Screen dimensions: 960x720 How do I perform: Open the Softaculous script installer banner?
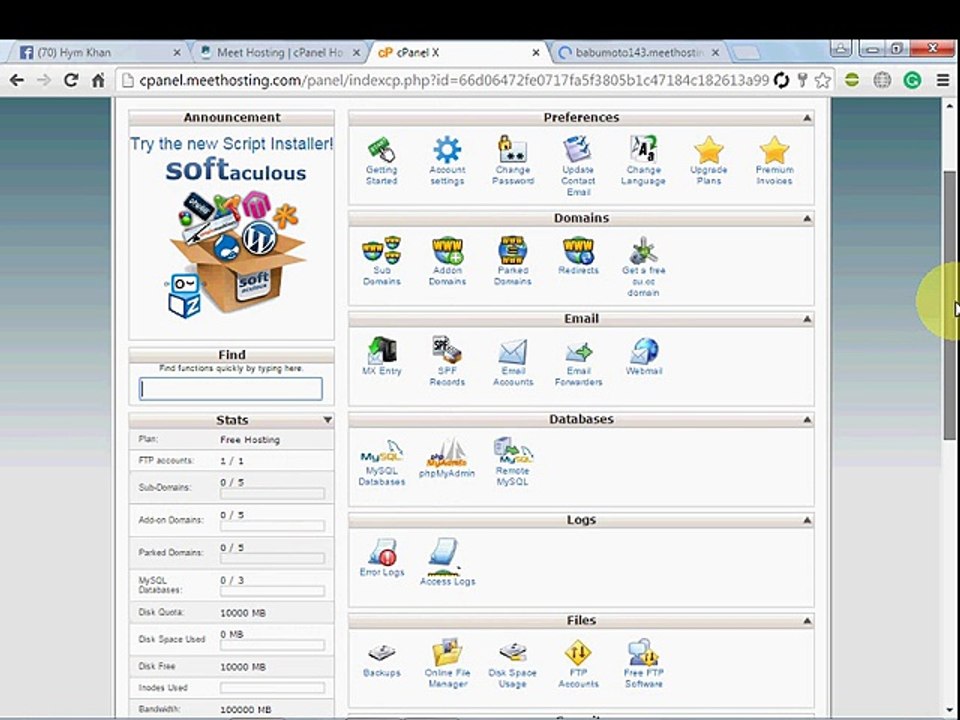(x=236, y=239)
